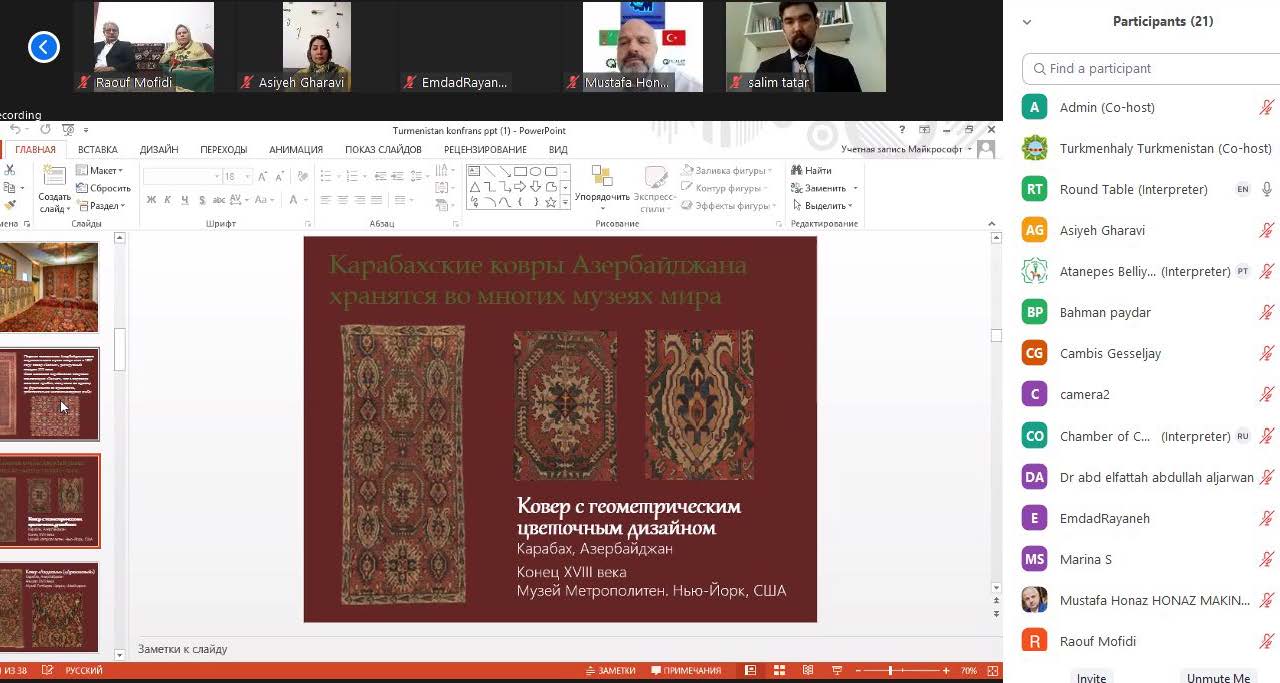
Task: Click the Redo/repeat icon in quick access toolbar
Action: click(45, 130)
